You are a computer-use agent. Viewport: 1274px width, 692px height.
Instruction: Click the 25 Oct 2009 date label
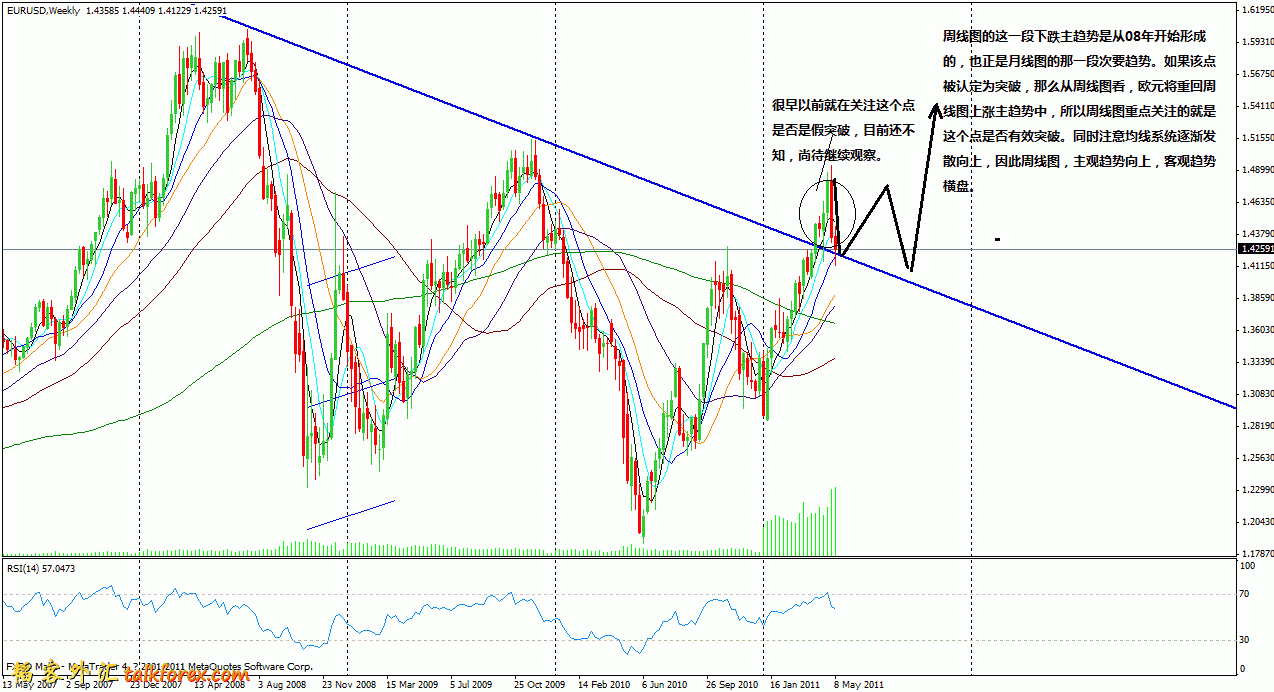pyautogui.click(x=541, y=686)
